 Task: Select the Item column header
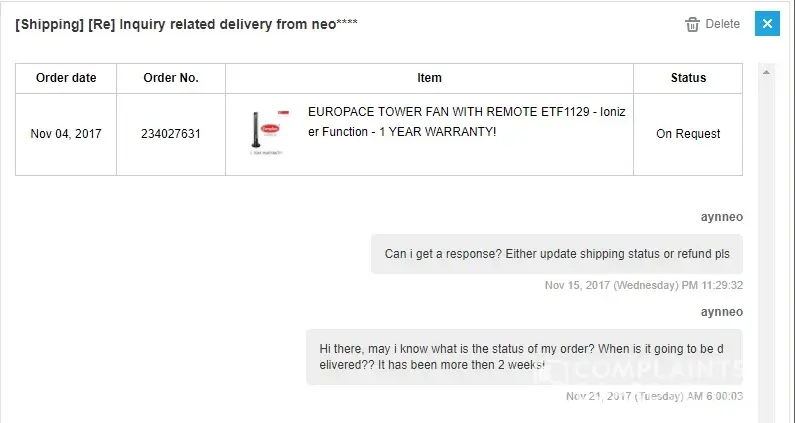[x=429, y=78]
